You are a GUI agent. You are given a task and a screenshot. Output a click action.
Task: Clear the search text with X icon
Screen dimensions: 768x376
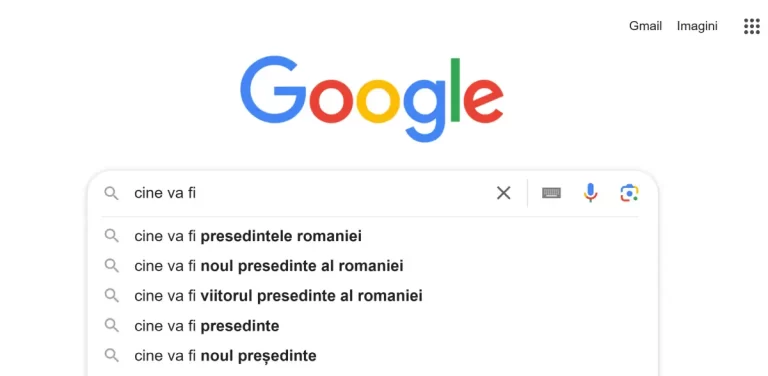(504, 193)
